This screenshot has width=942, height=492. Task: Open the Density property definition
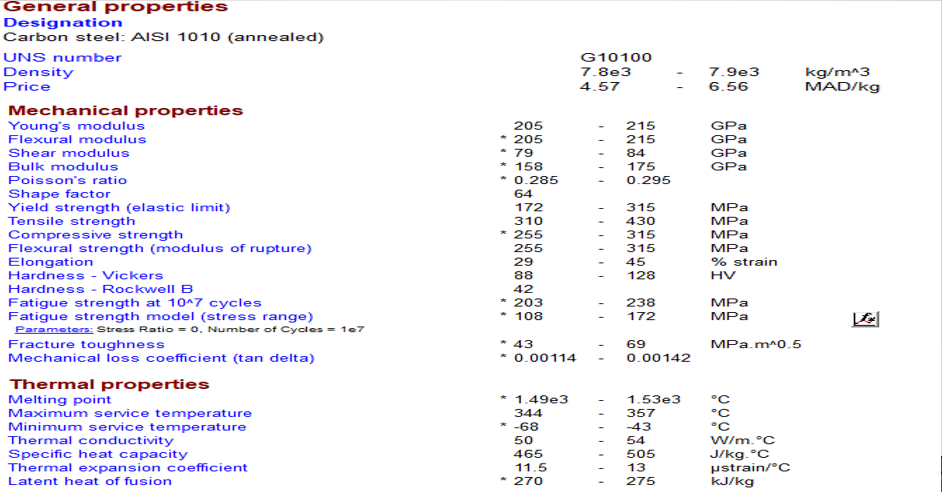pyautogui.click(x=38, y=72)
